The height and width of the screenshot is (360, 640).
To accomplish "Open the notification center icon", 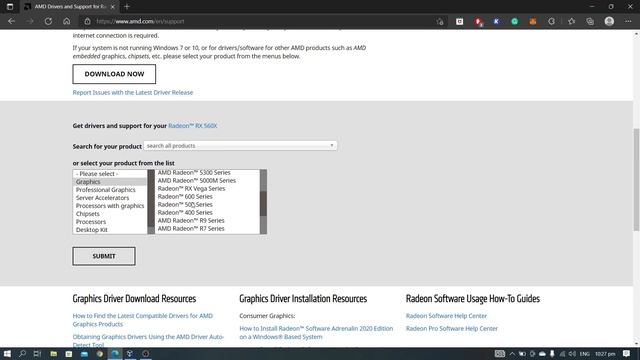I will coord(627,354).
